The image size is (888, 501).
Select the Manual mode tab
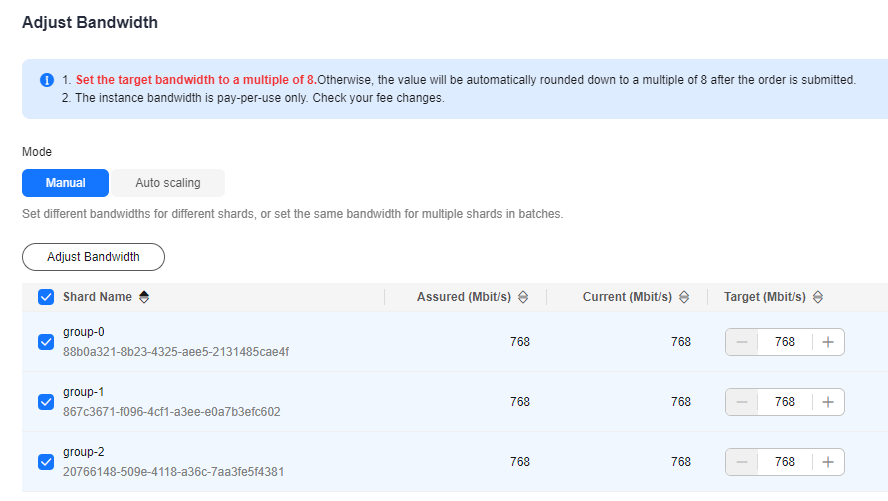point(65,183)
